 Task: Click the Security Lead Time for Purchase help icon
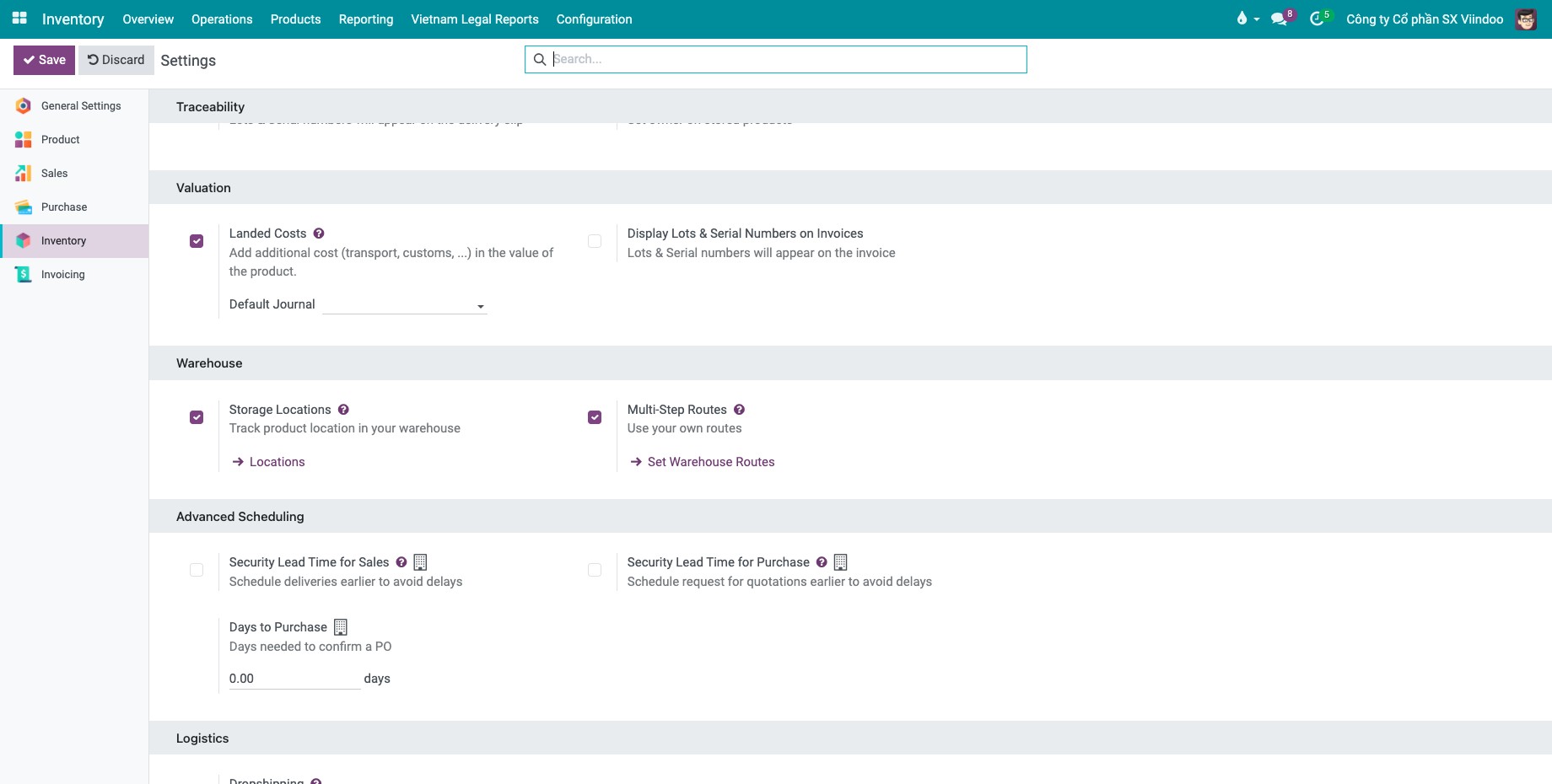click(x=822, y=562)
